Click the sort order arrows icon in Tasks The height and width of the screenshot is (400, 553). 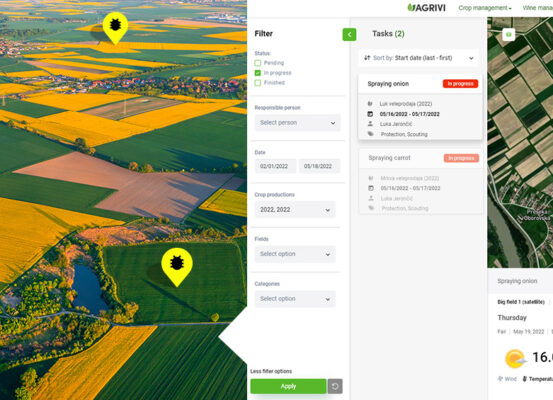click(367, 58)
